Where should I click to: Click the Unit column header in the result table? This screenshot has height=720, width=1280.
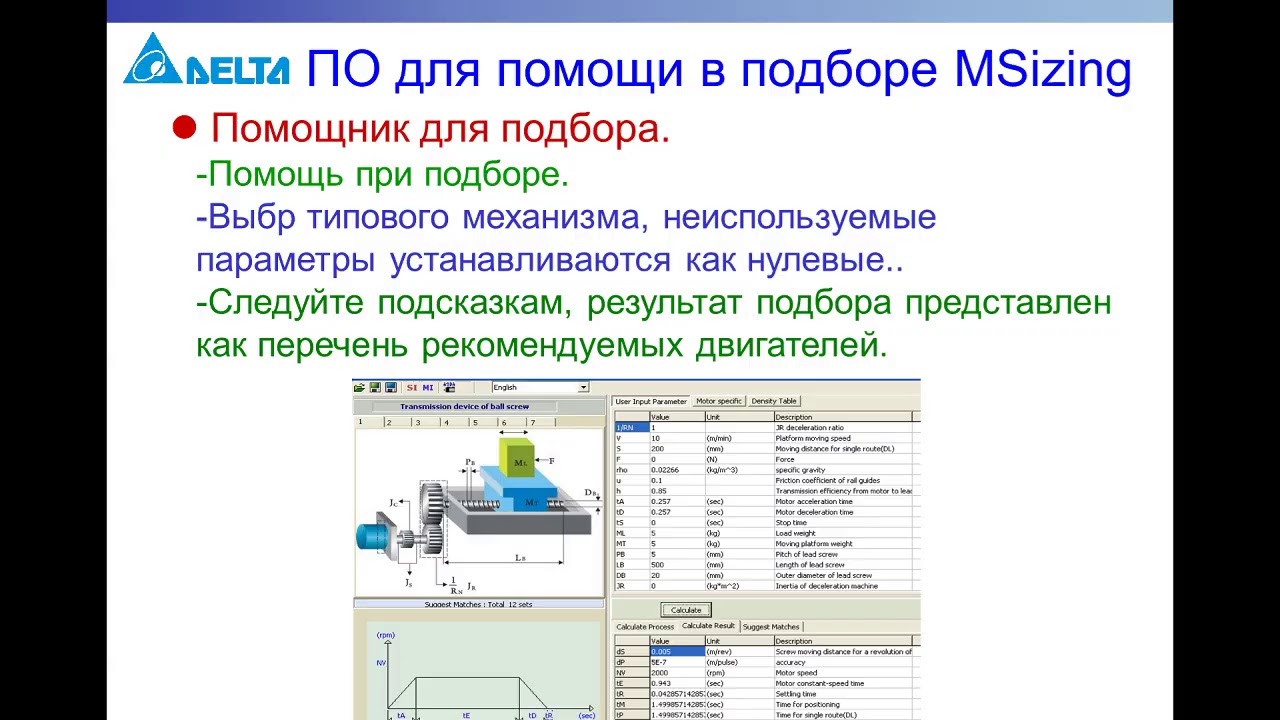tap(739, 641)
